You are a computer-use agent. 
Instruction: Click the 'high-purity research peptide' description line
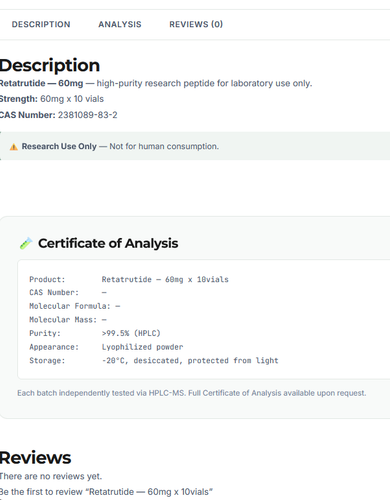tap(156, 83)
